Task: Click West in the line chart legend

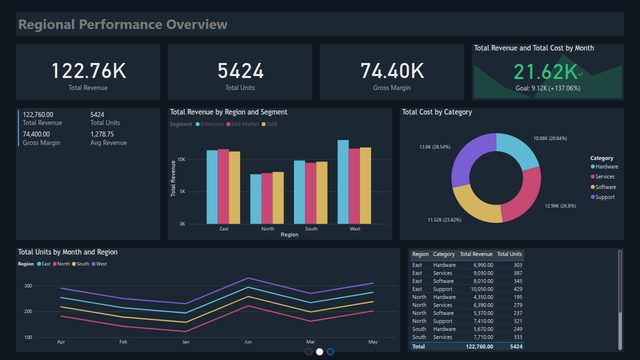Action: pyautogui.click(x=99, y=264)
